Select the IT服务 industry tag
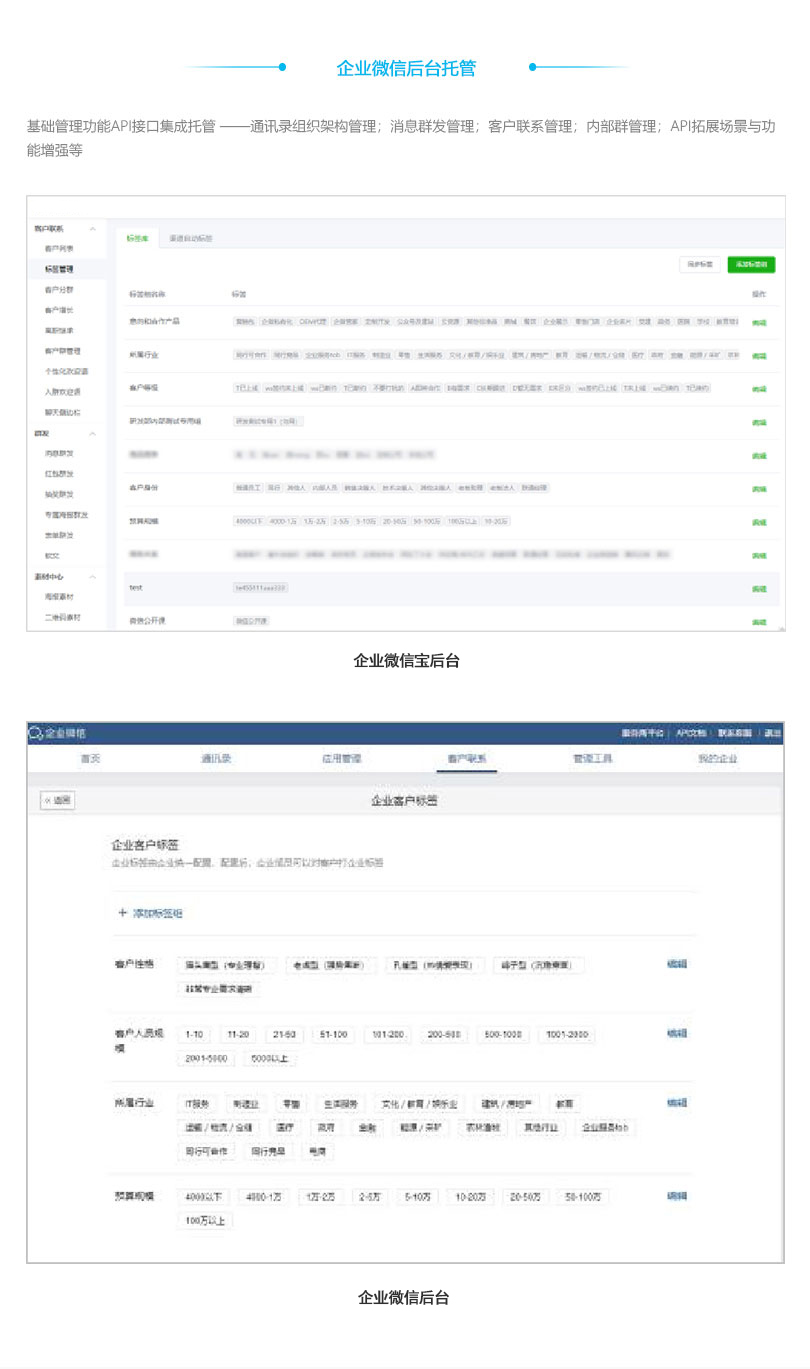The width and height of the screenshot is (810, 1369). (x=197, y=1104)
